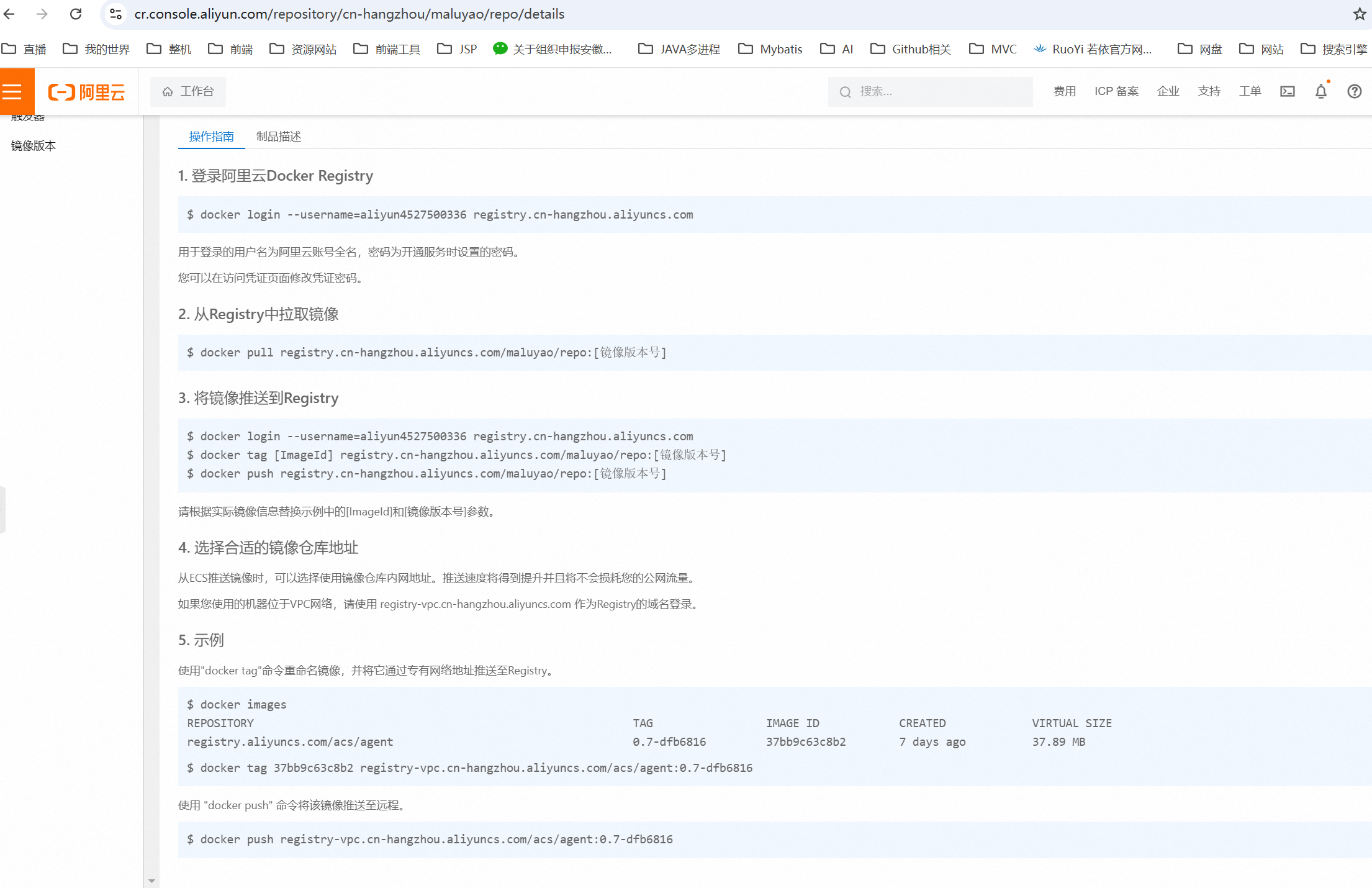Open the 费用 menu
The height and width of the screenshot is (888, 1372).
tap(1065, 91)
